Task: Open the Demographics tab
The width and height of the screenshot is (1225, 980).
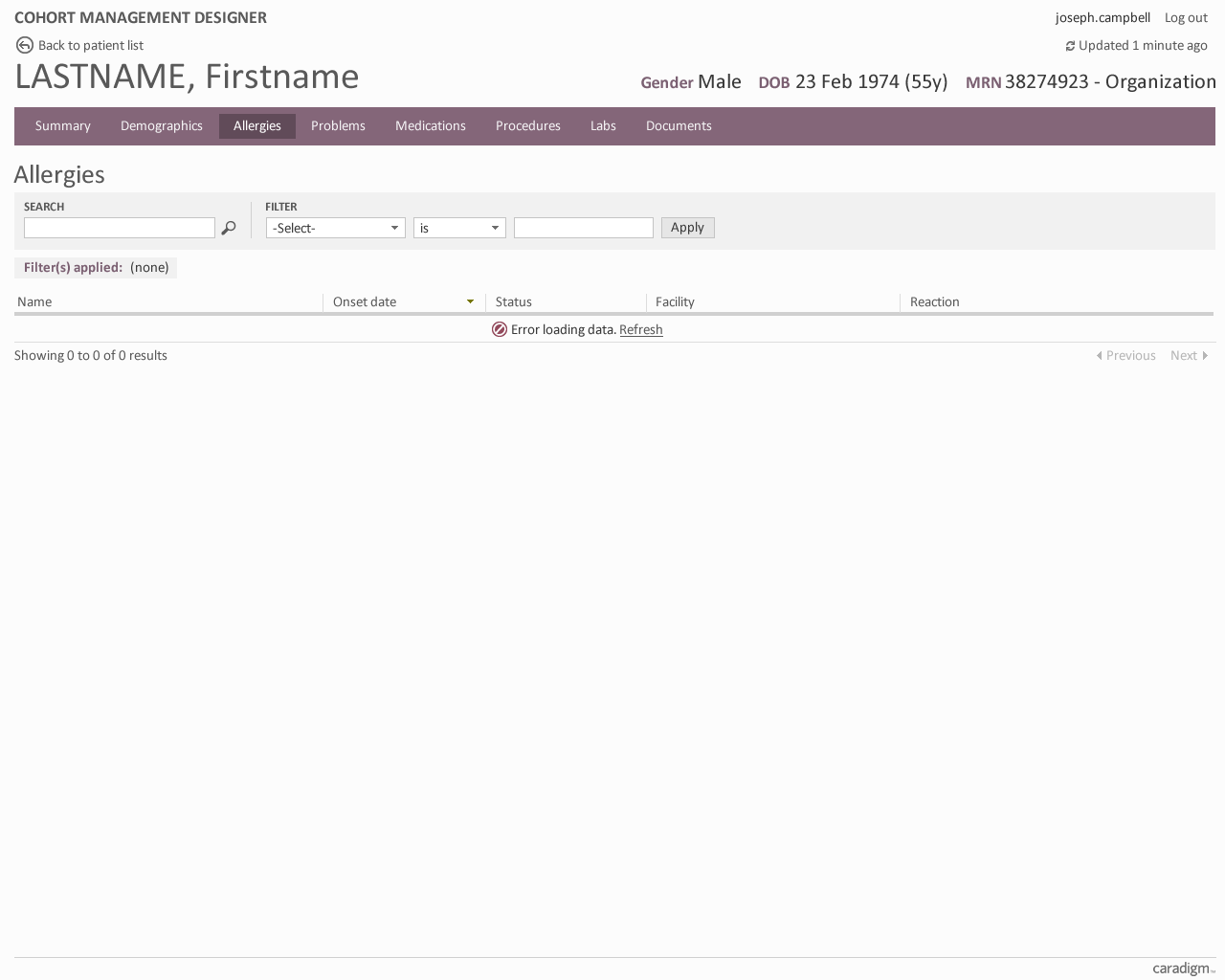Action: coord(161,125)
